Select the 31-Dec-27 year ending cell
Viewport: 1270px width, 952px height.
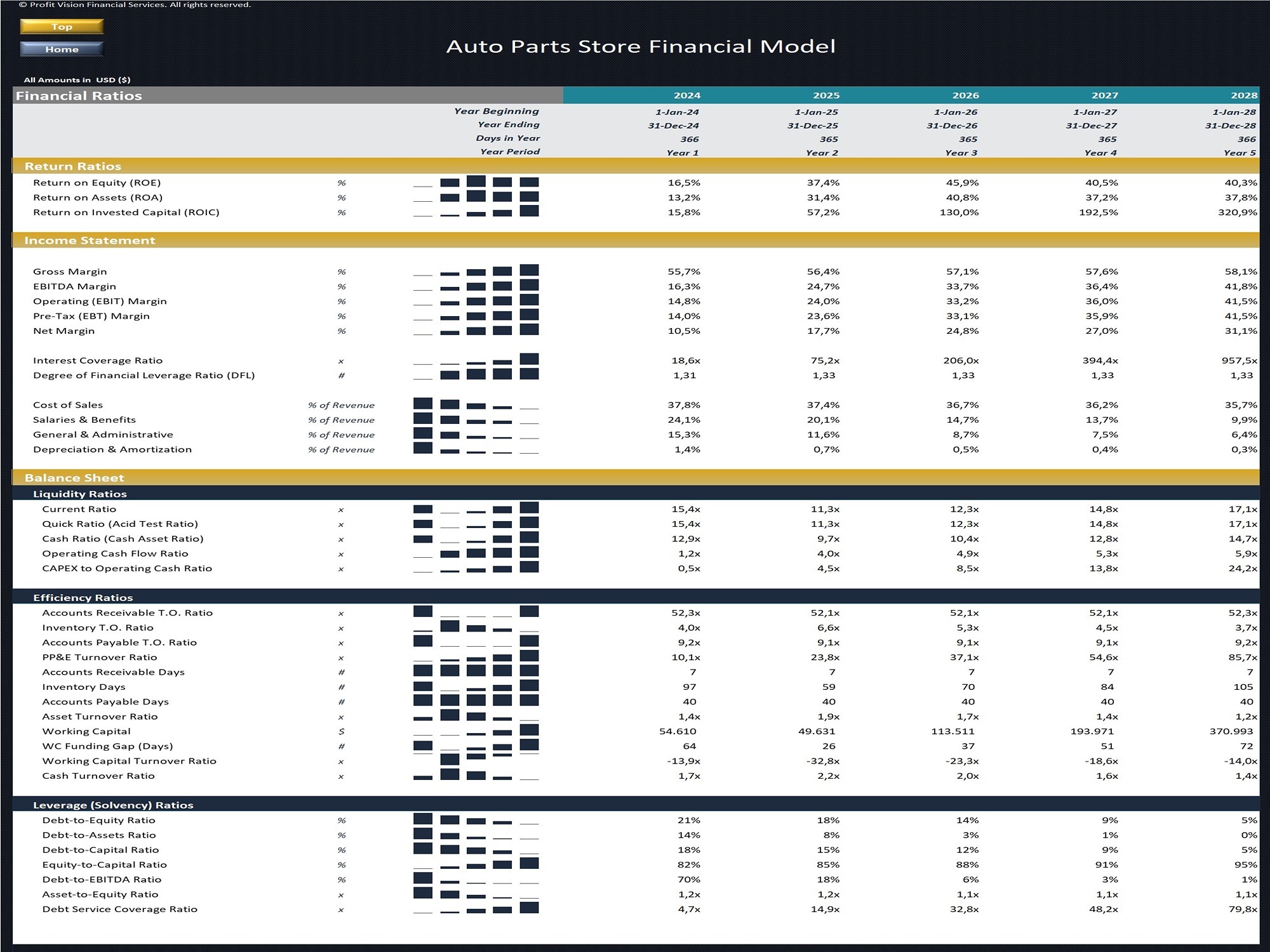coord(1091,126)
